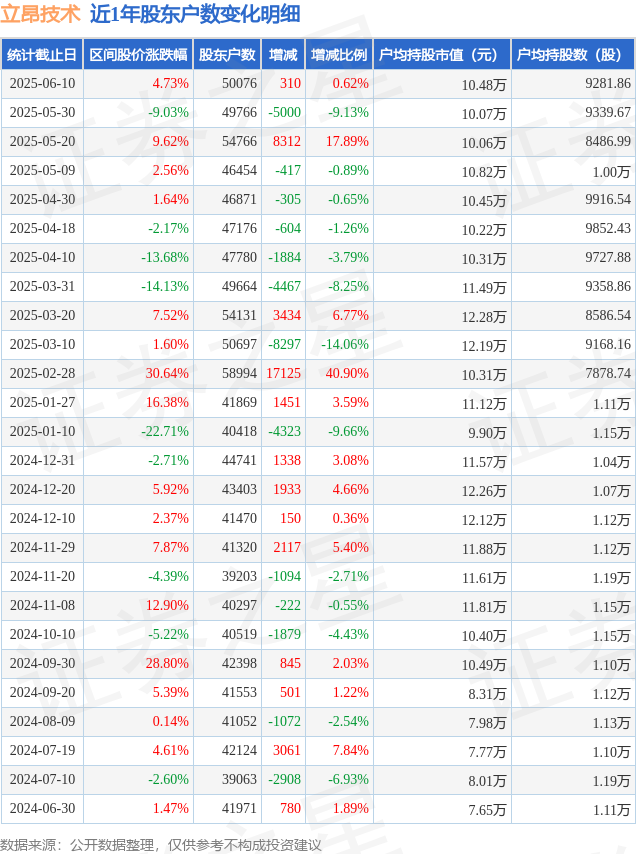Click the 区间股价涨跌幅 column header

(x=138, y=54)
